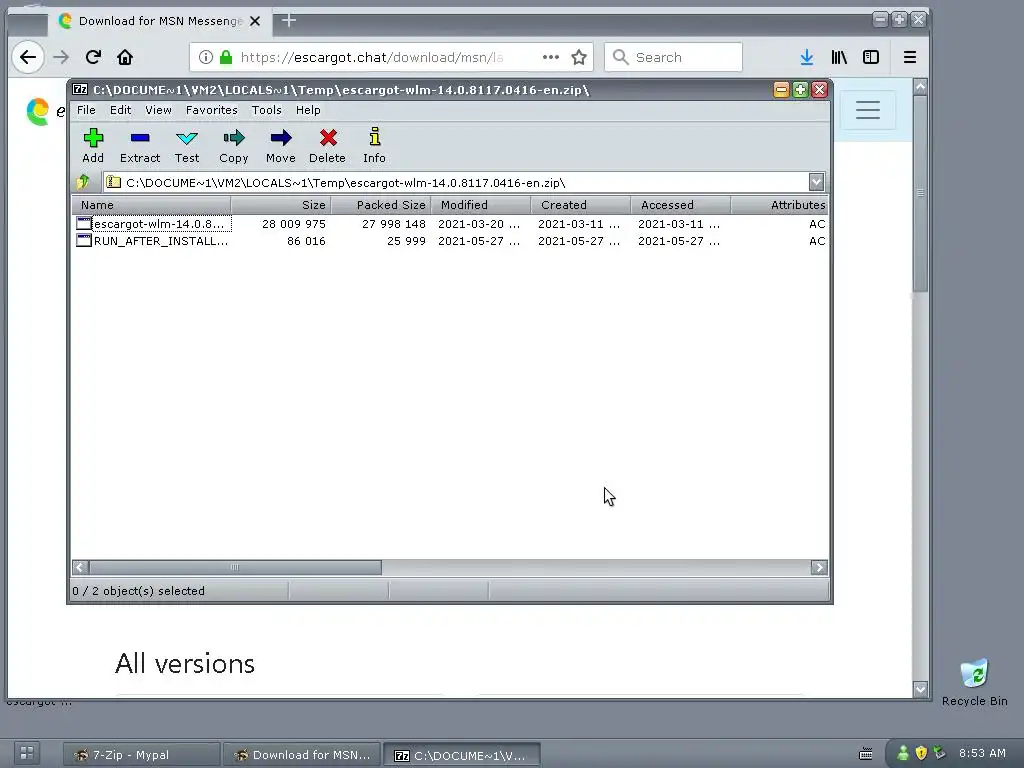This screenshot has width=1024, height=768.
Task: Open the browser downloads panel
Action: coord(807,57)
